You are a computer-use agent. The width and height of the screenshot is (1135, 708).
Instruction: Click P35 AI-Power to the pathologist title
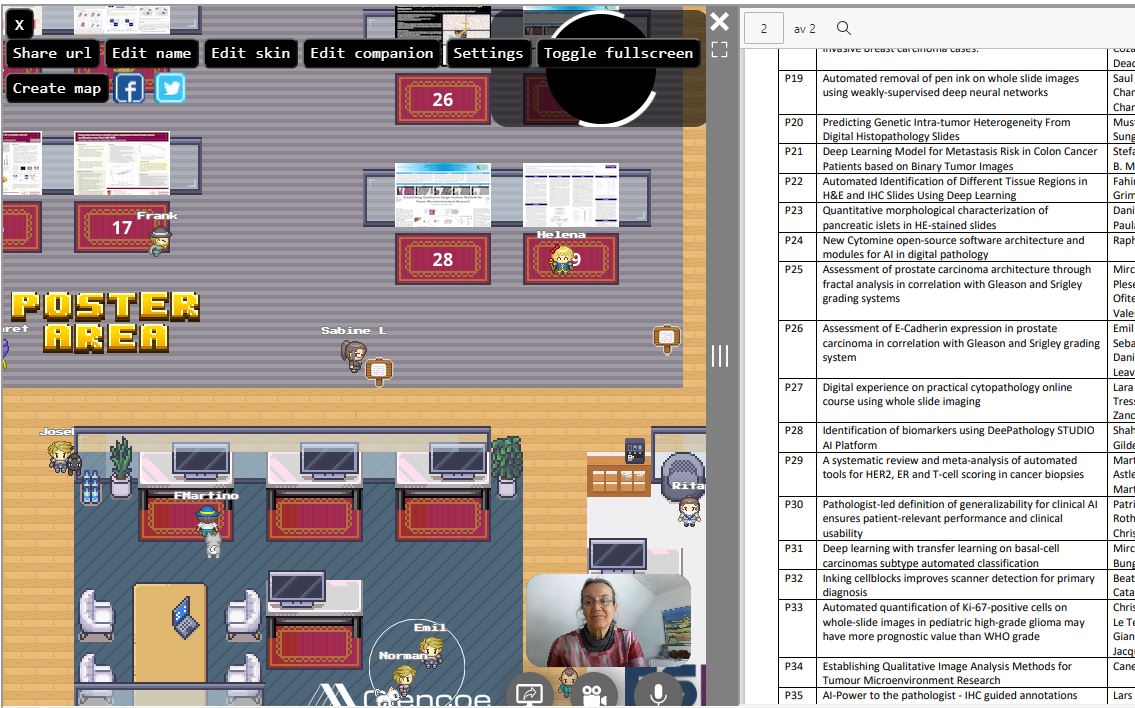coord(950,696)
